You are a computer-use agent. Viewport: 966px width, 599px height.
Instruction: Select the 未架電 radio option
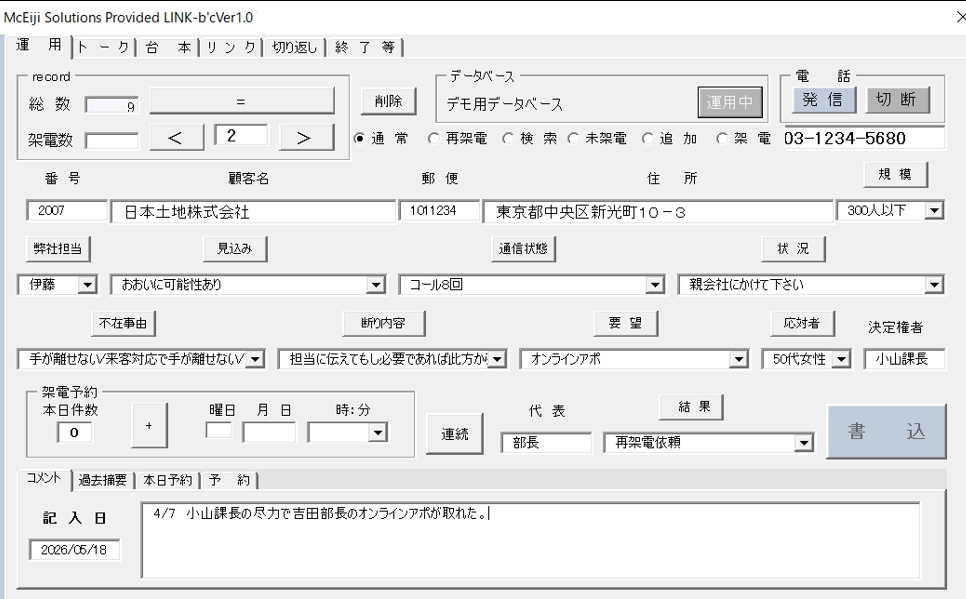[x=573, y=138]
